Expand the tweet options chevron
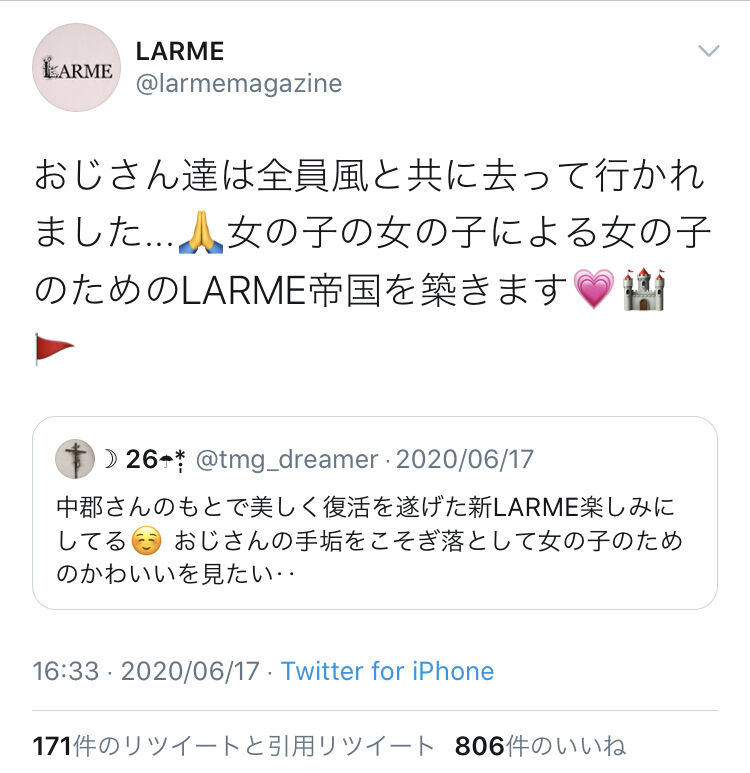Image resolution: width=750 pixels, height=773 pixels. point(709,51)
